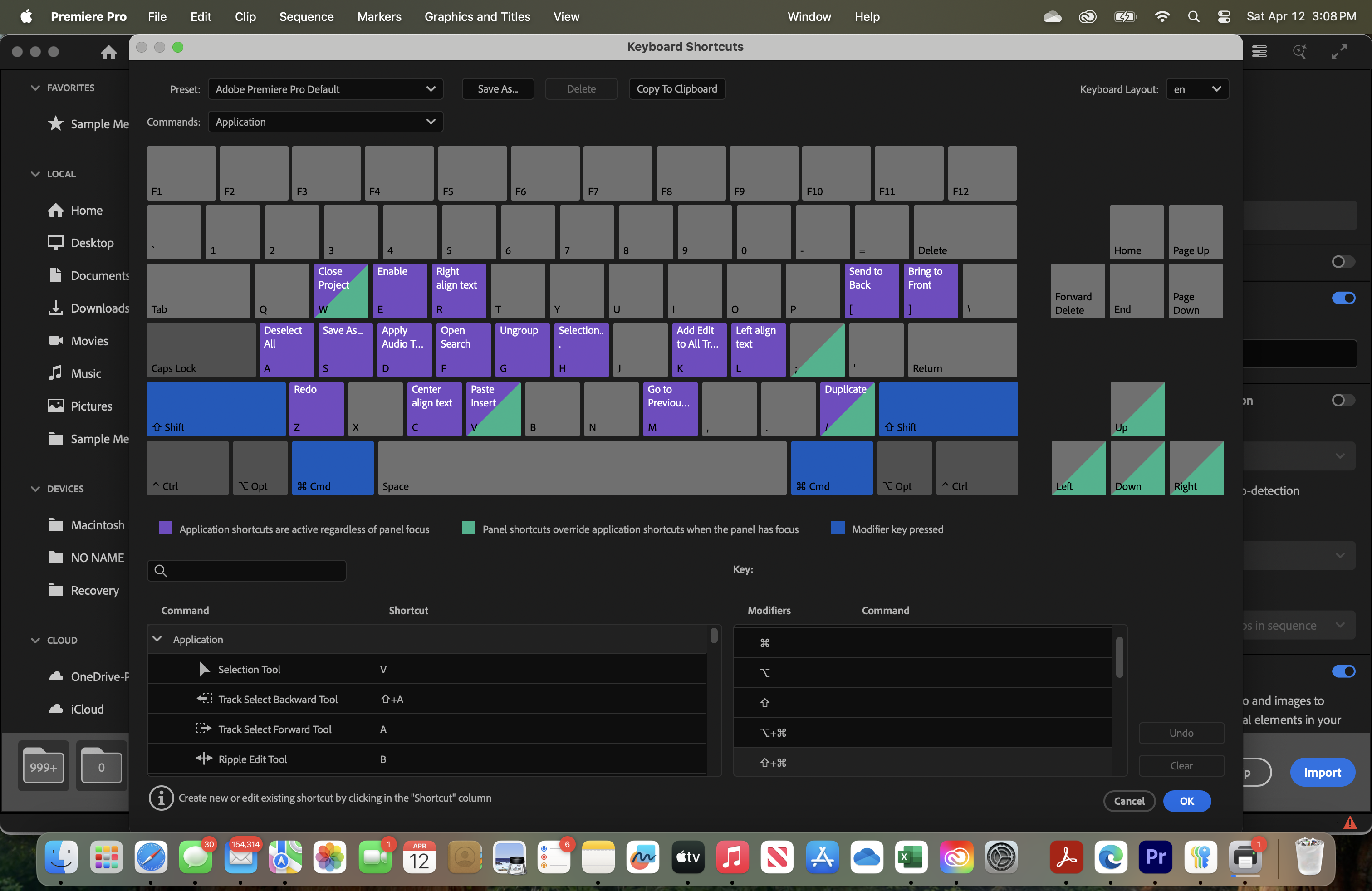The height and width of the screenshot is (891, 1372).
Task: Click the Shift modifier row
Action: click(922, 702)
